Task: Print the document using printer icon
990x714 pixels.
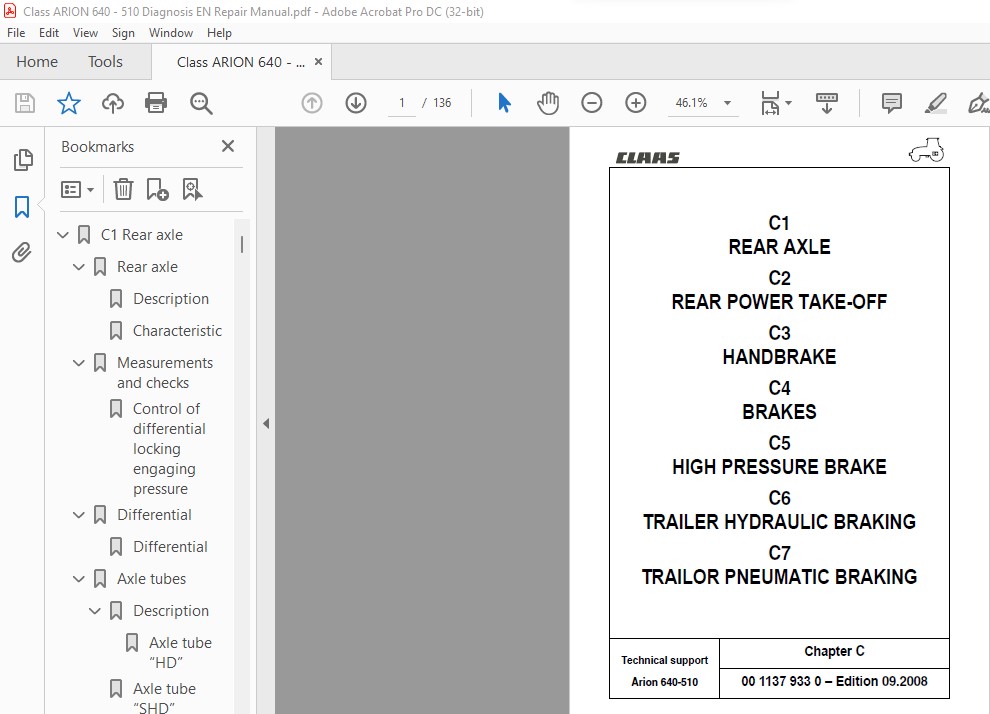Action: tap(156, 103)
